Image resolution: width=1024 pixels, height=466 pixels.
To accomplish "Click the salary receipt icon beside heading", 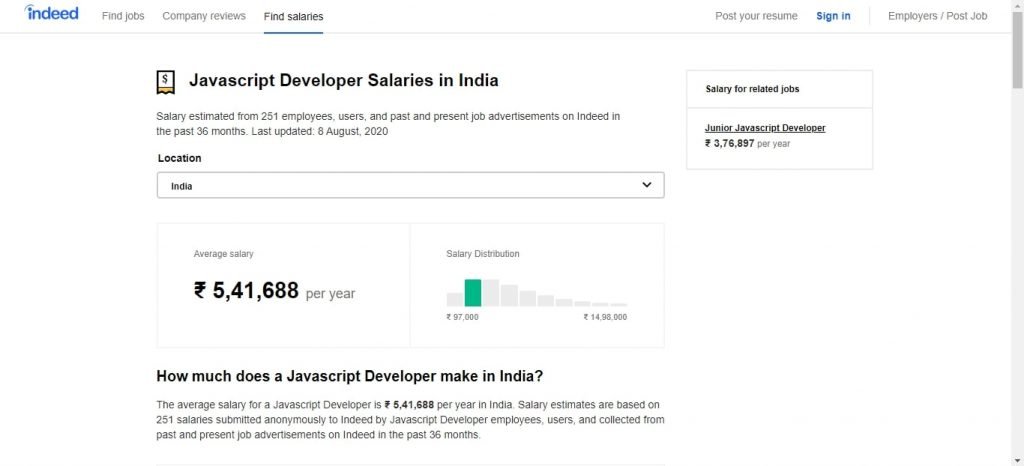I will coord(166,82).
